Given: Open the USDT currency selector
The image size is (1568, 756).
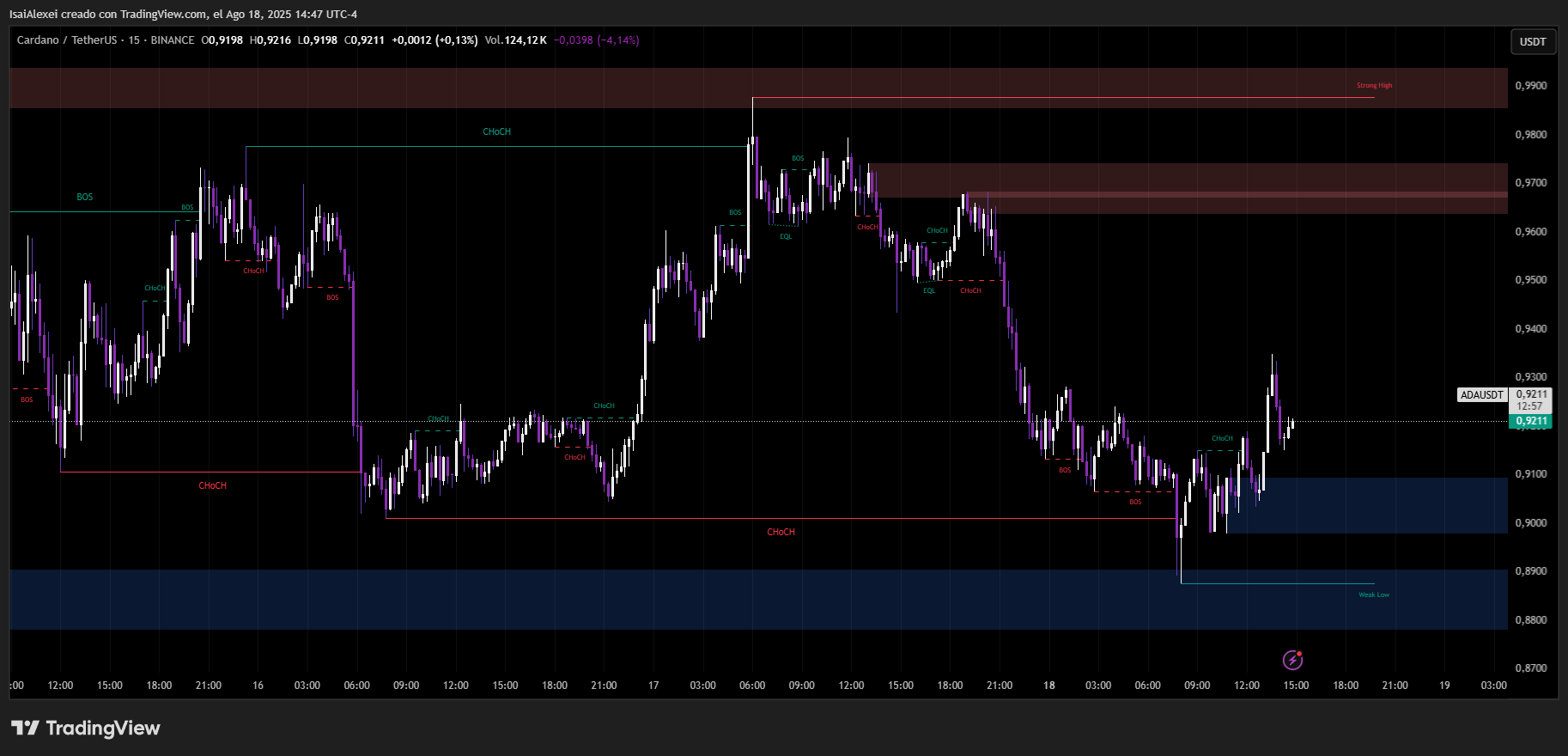Looking at the screenshot, I should [x=1533, y=41].
